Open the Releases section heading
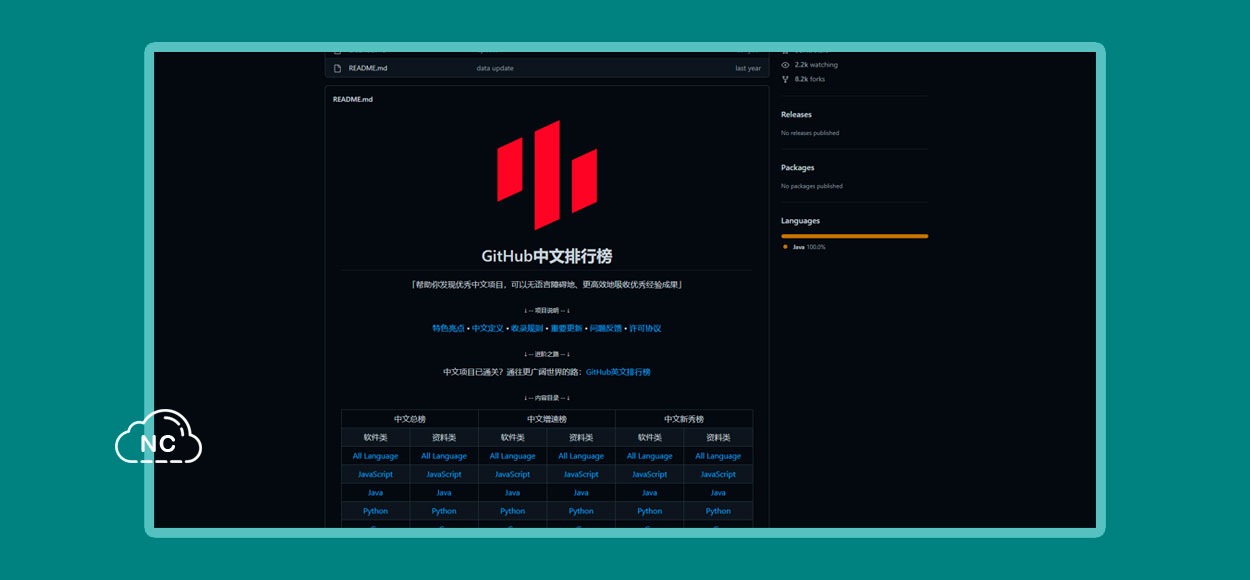The height and width of the screenshot is (580, 1250). click(x=796, y=115)
